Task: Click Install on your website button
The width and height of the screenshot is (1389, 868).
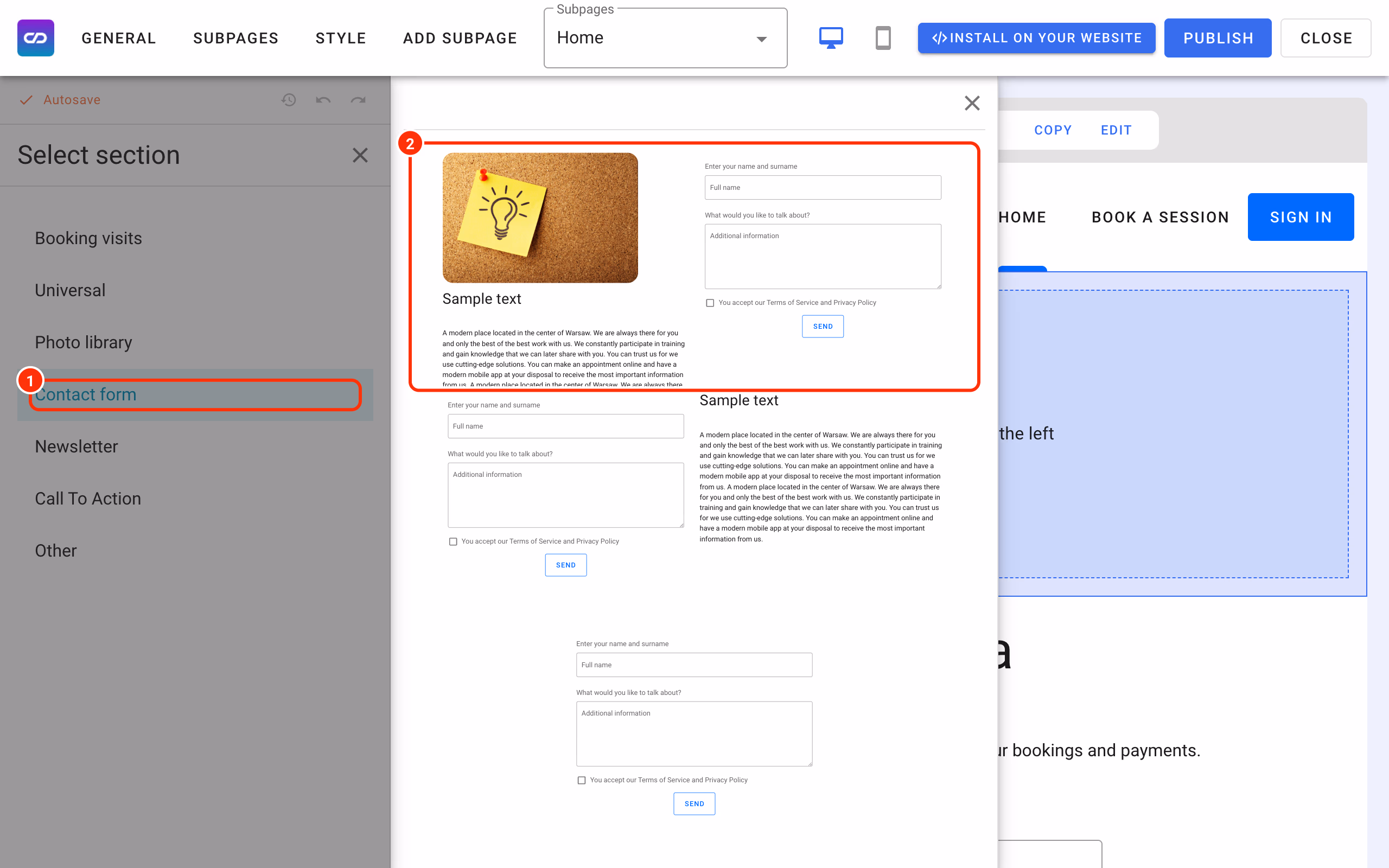Action: point(1036,38)
